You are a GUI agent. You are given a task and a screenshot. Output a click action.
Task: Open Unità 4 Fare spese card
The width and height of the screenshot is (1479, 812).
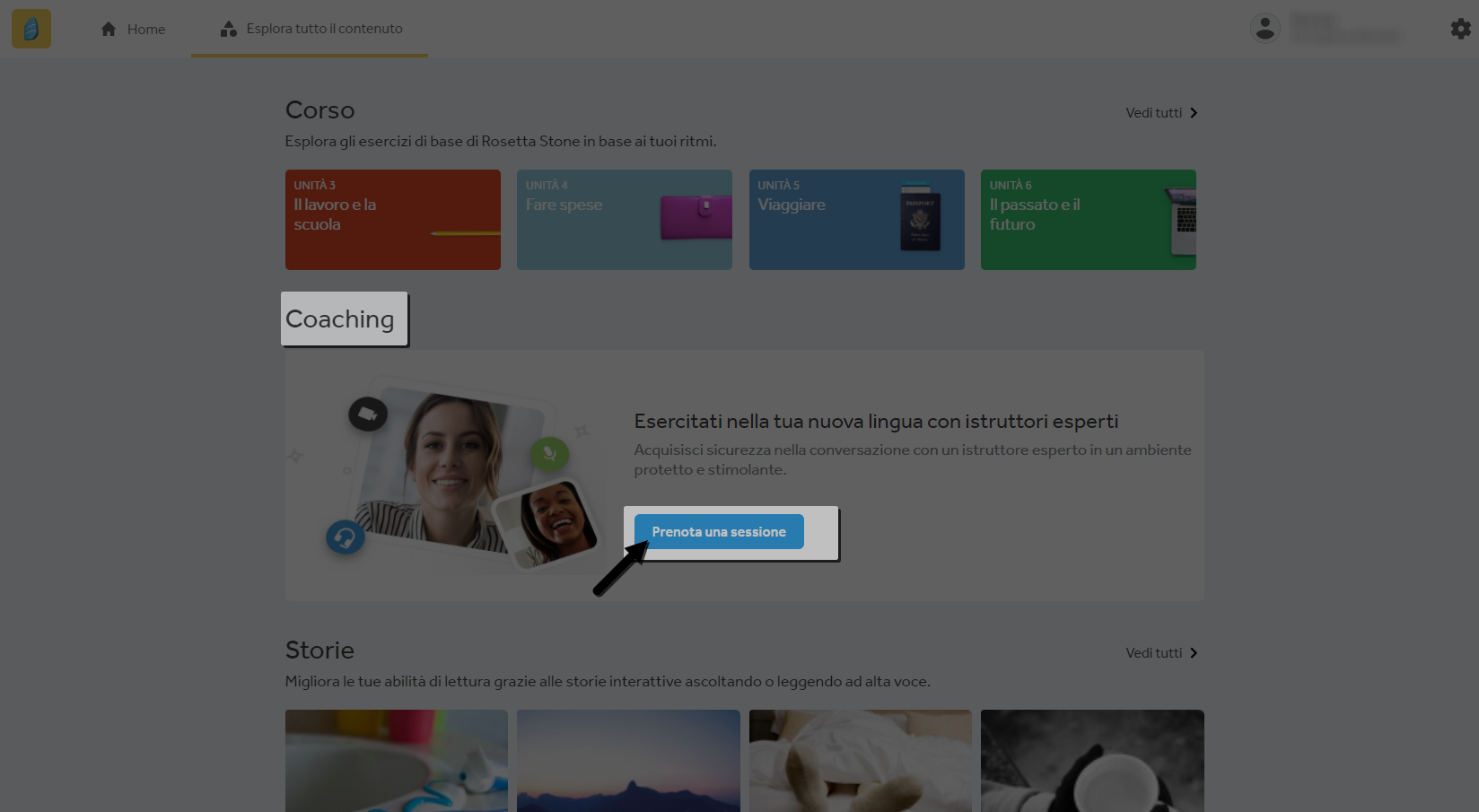click(625, 220)
